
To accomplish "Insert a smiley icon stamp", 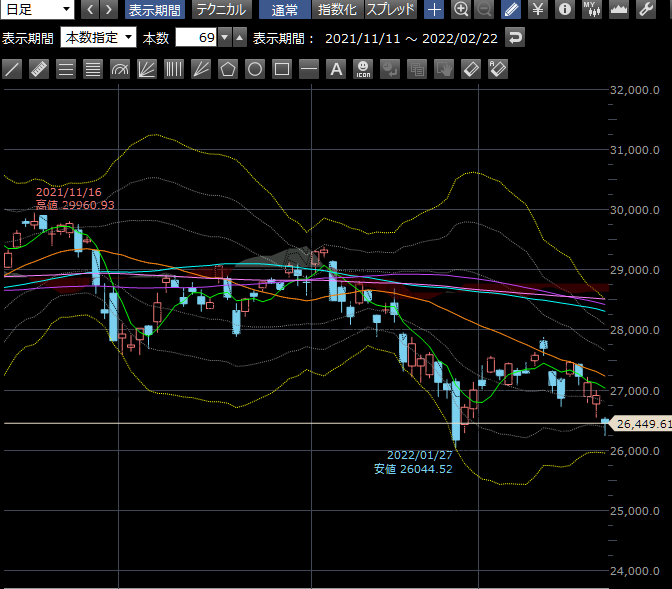I will [363, 69].
